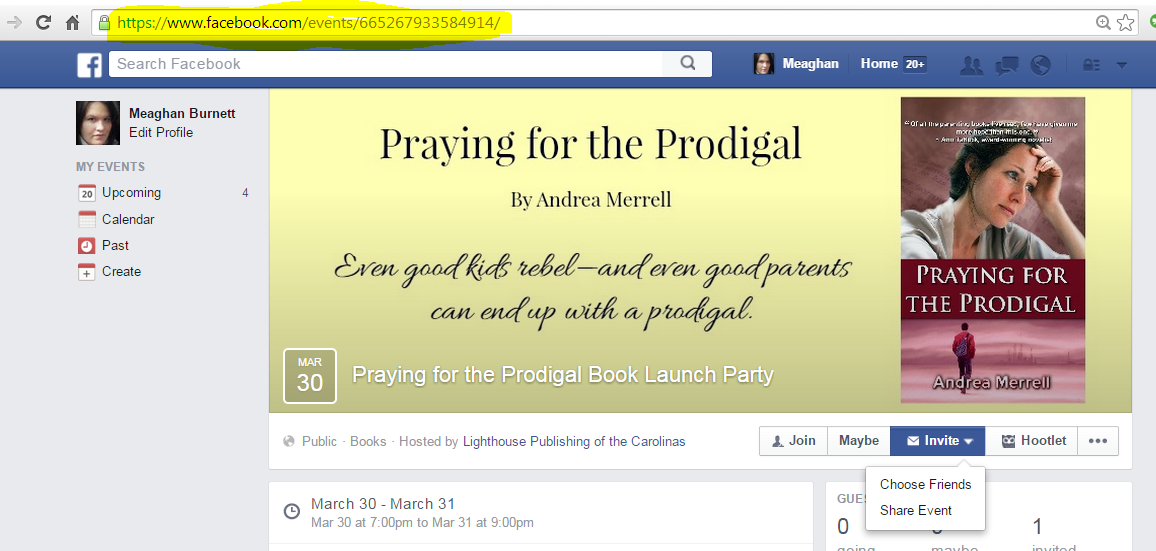Select Share Event from Invite menu
This screenshot has height=551, width=1156.
coord(916,510)
